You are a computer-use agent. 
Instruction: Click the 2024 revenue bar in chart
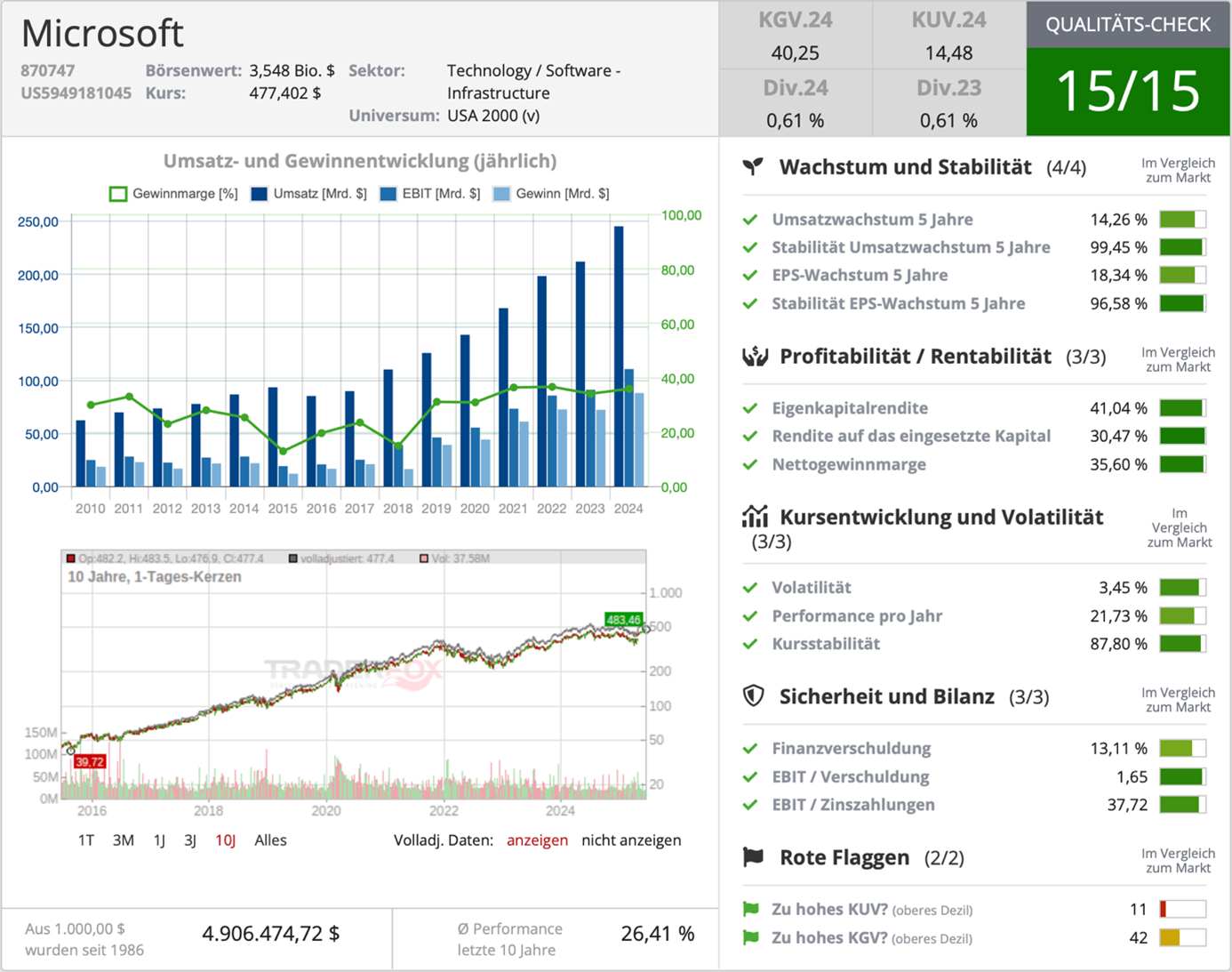pyautogui.click(x=619, y=357)
